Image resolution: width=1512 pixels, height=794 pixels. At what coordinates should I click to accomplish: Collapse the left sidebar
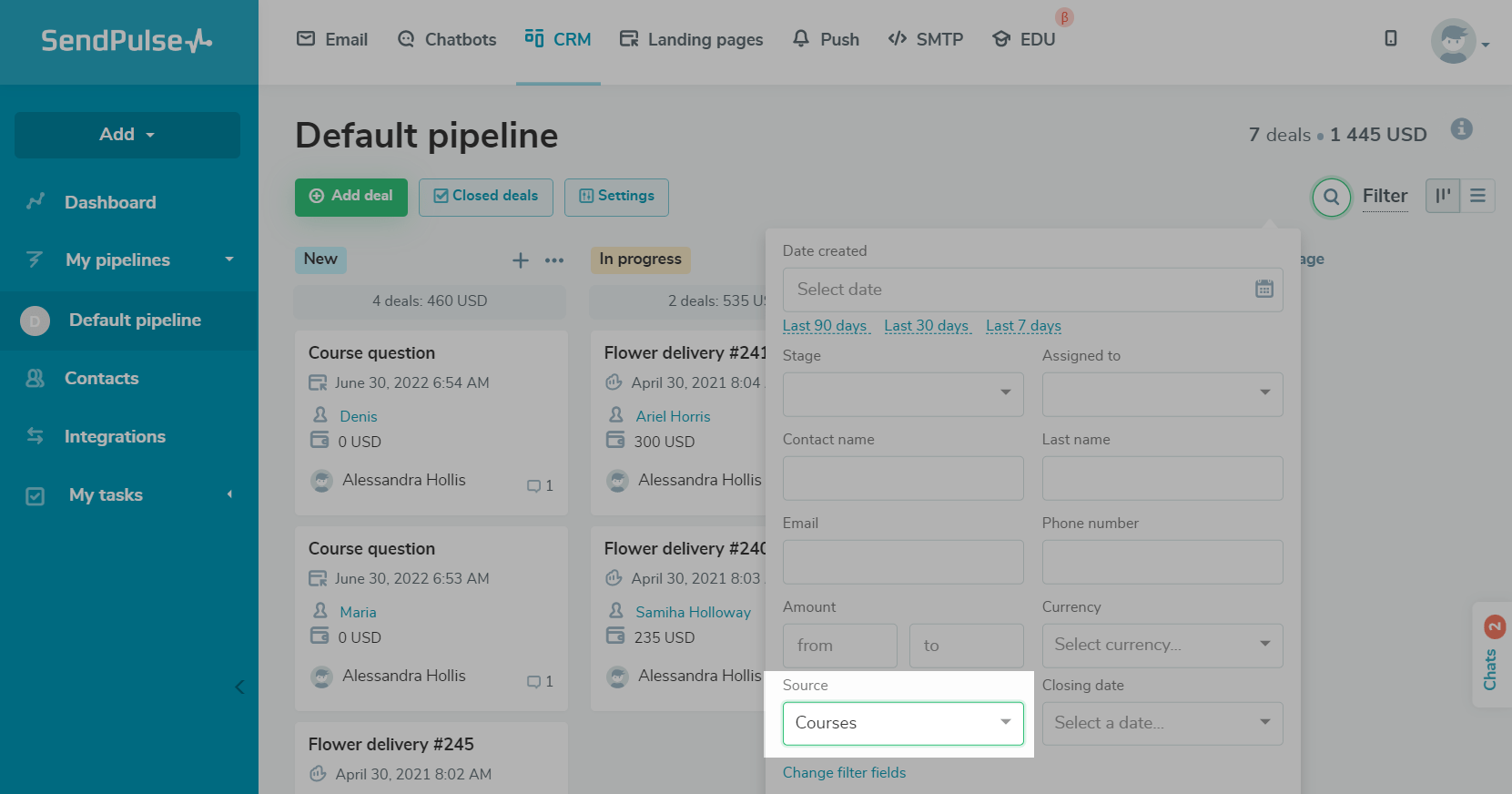click(x=239, y=687)
